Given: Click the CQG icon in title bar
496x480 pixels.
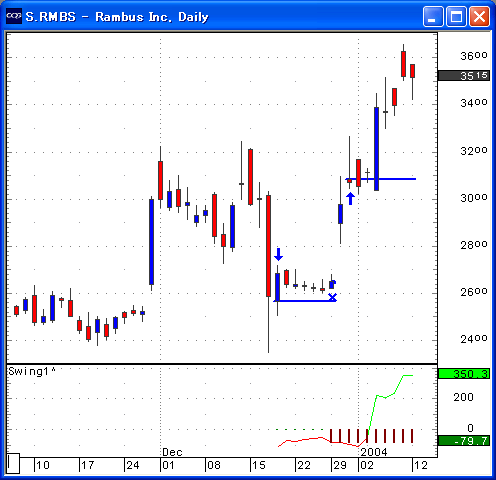Looking at the screenshot, I should tap(14, 16).
